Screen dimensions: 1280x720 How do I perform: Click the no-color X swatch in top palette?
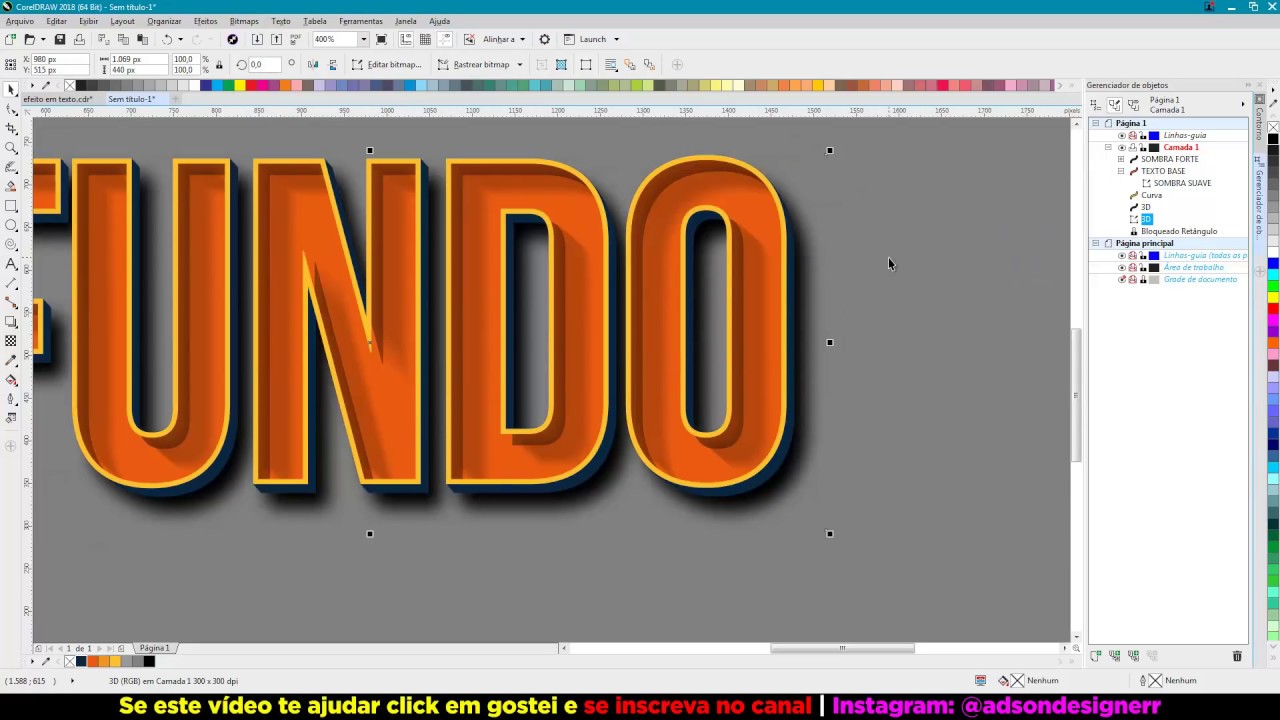coord(70,85)
